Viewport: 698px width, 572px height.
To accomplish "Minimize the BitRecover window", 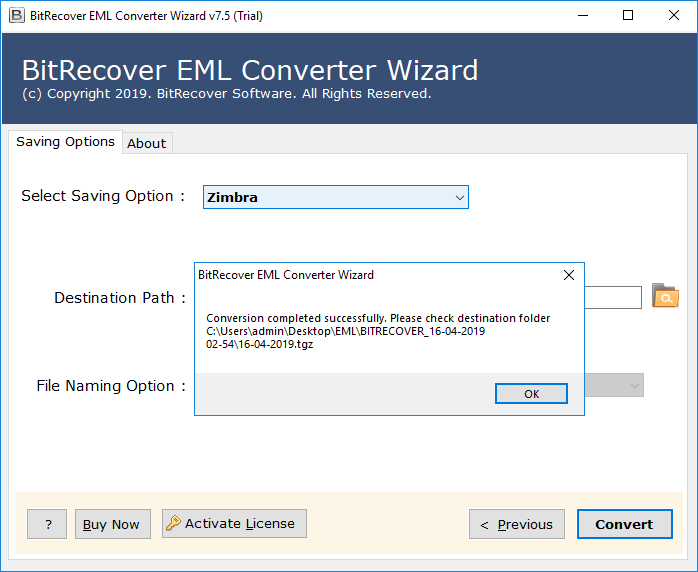I will tap(583, 16).
